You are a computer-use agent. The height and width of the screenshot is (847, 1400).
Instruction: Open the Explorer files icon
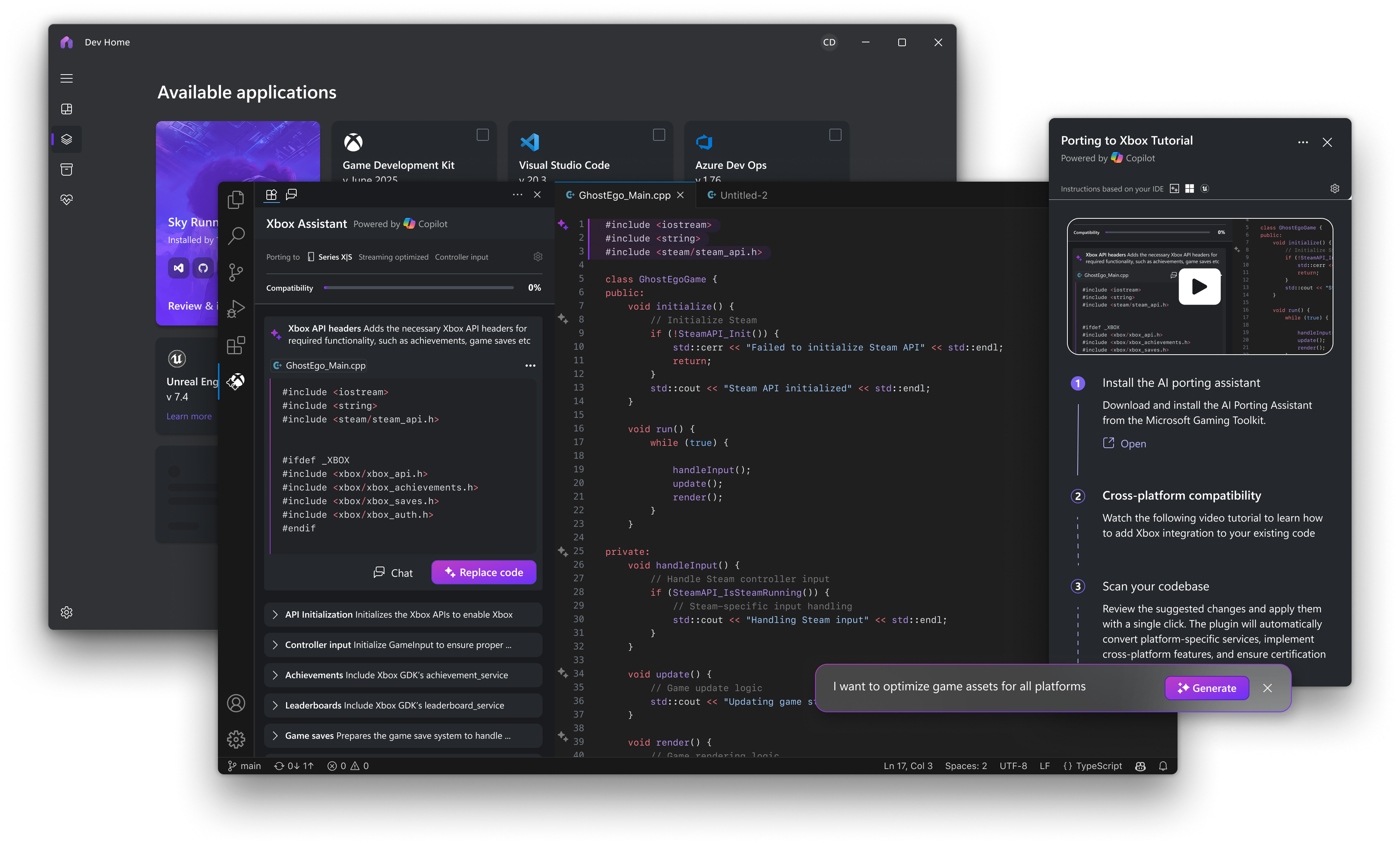tap(236, 199)
